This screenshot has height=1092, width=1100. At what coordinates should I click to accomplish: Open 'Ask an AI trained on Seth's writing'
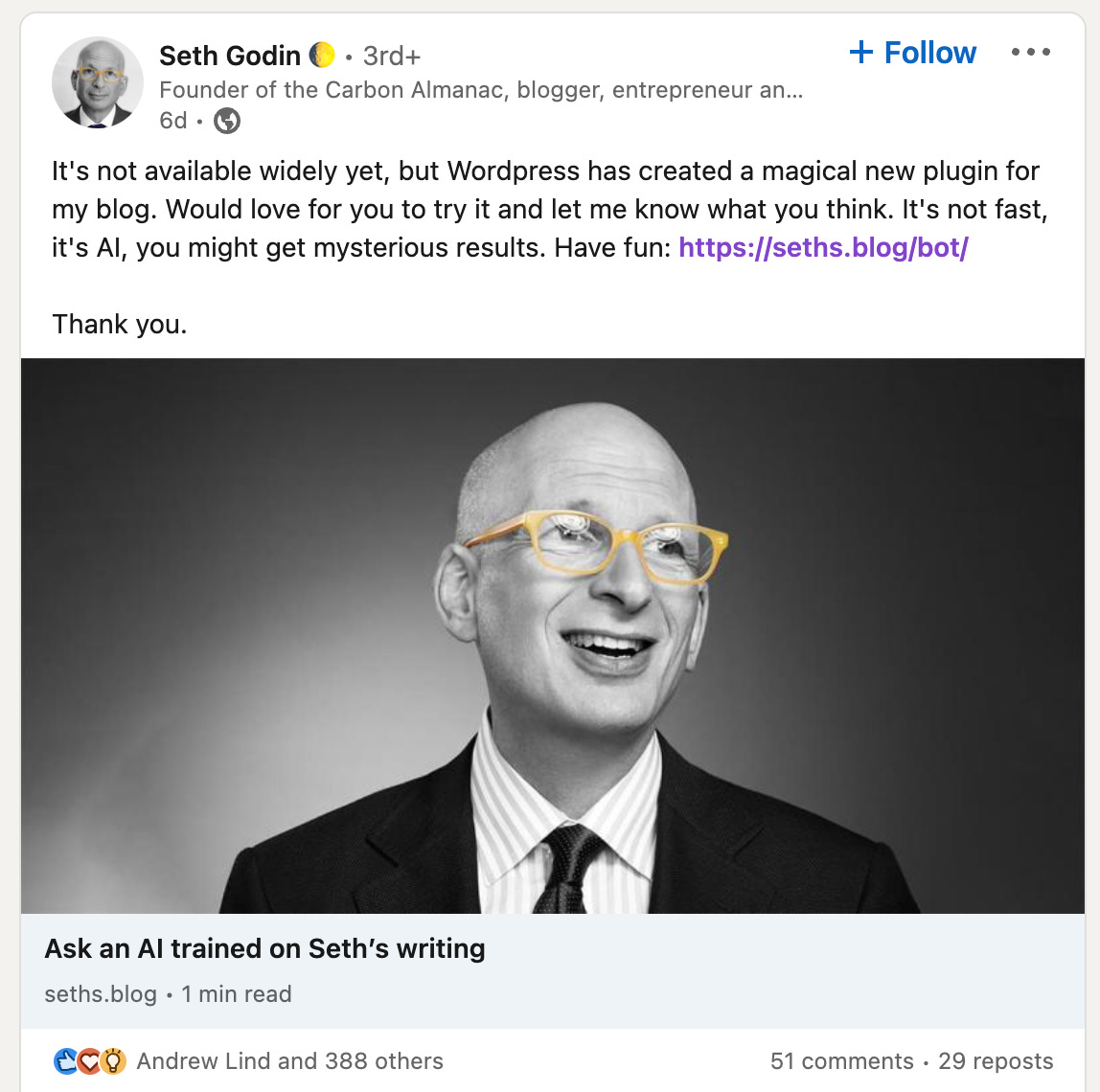[x=264, y=948]
